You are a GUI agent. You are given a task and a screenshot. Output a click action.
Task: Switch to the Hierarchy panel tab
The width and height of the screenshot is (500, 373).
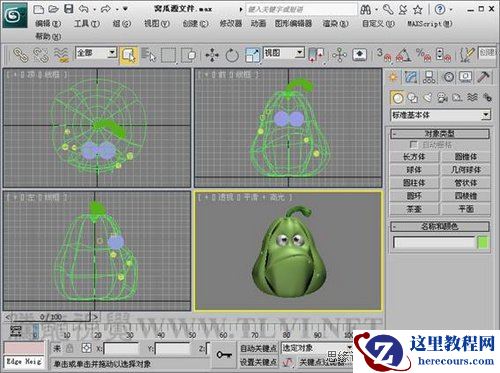[x=429, y=77]
